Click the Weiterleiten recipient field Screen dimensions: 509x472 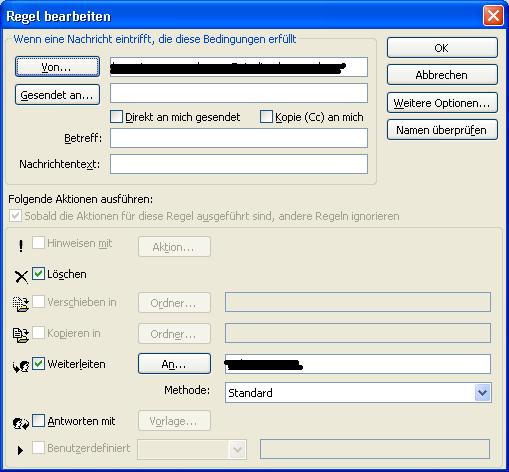(x=358, y=364)
